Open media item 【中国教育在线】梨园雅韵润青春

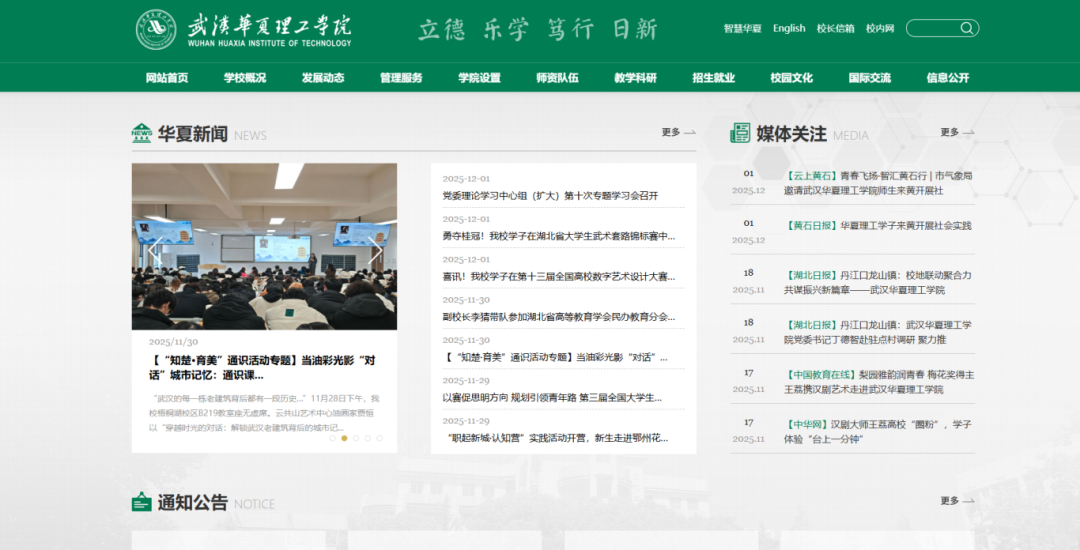[878, 382]
